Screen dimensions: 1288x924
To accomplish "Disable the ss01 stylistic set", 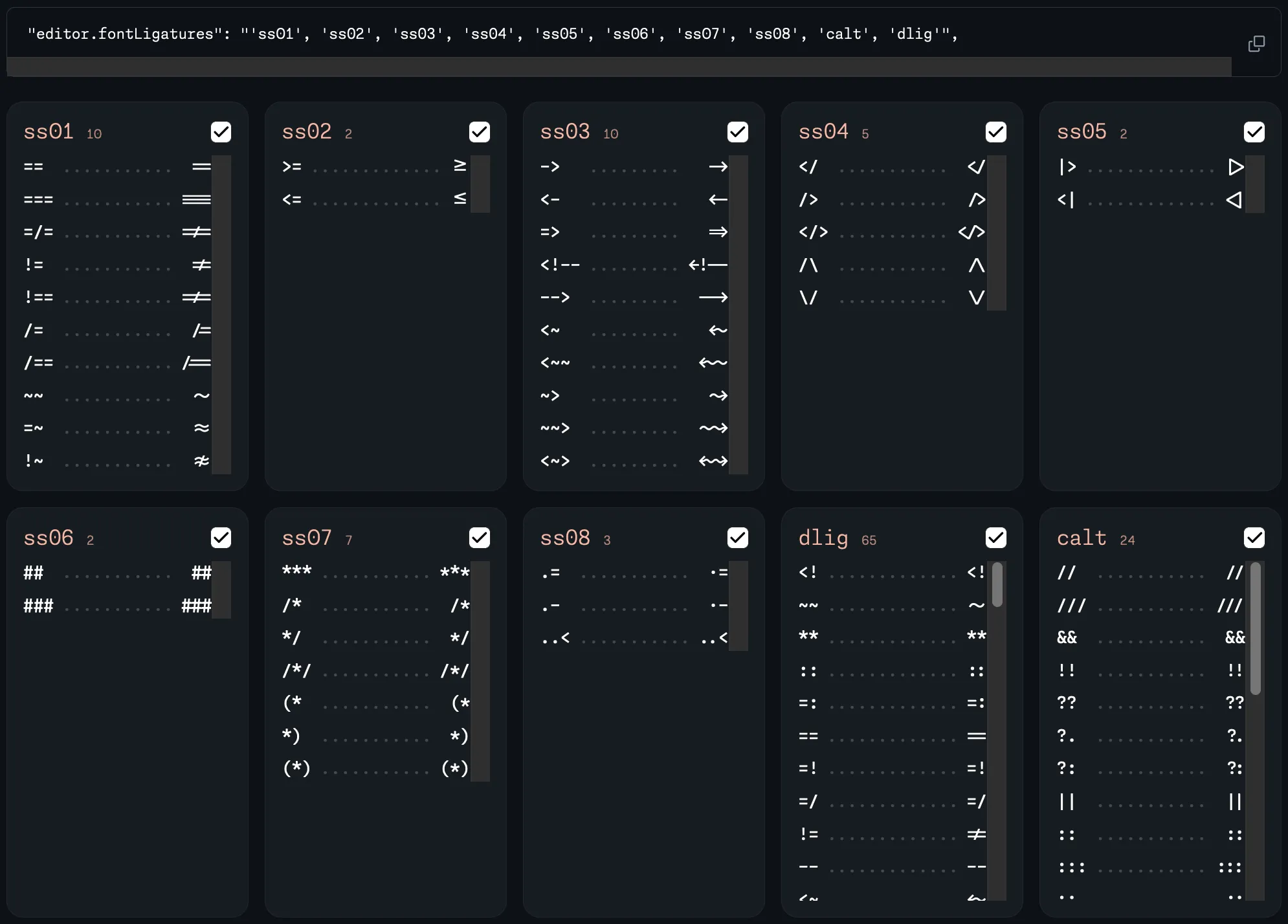I will pos(221,131).
